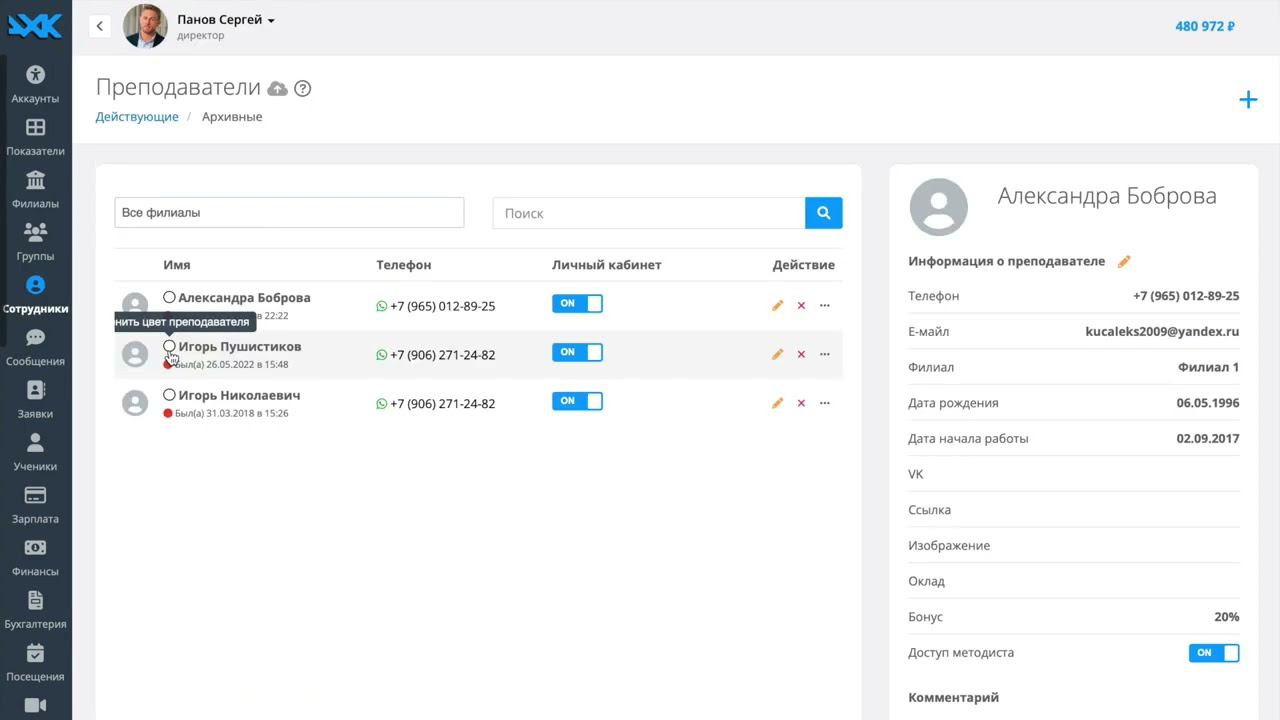Open the 480 972 ₽ balance link
Screen dimensions: 1280x720
click(x=1205, y=26)
